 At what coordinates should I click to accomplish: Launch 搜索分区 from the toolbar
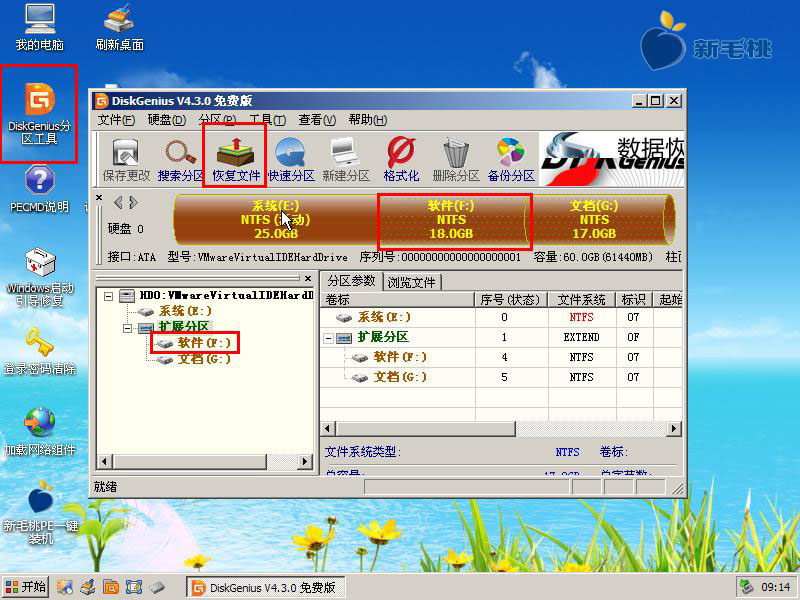coord(180,160)
